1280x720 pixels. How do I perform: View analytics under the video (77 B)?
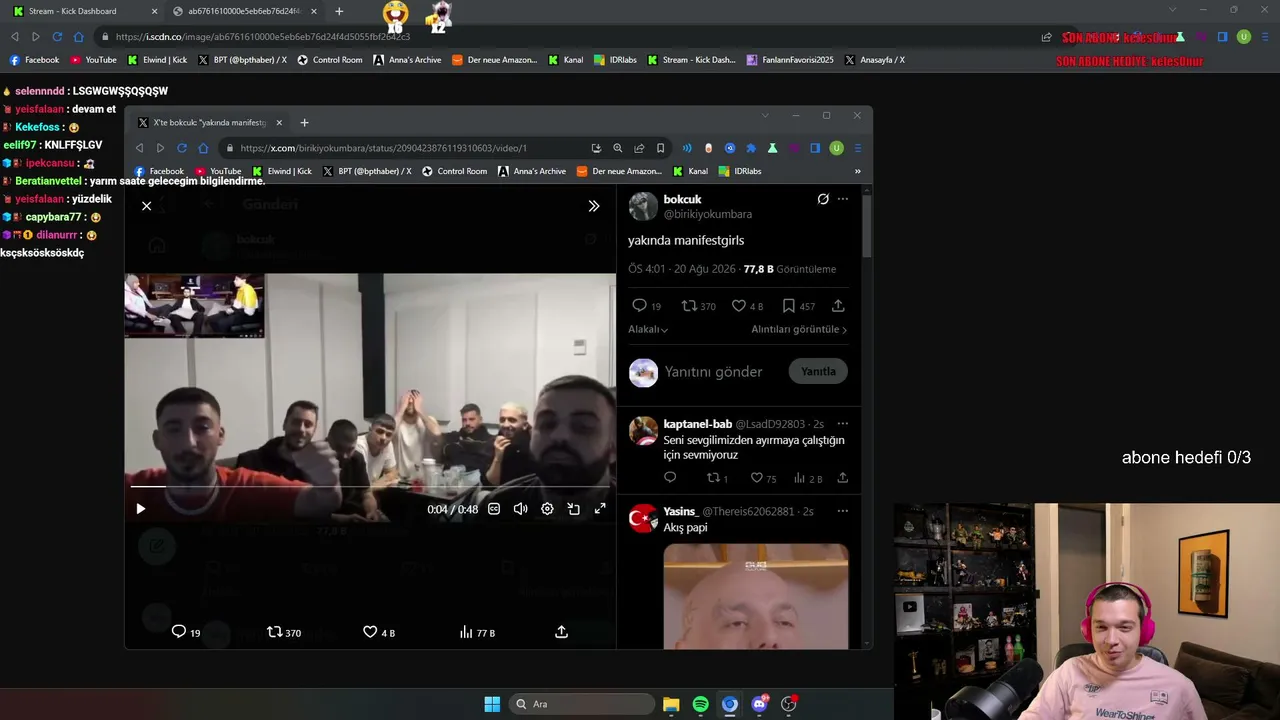(x=477, y=632)
